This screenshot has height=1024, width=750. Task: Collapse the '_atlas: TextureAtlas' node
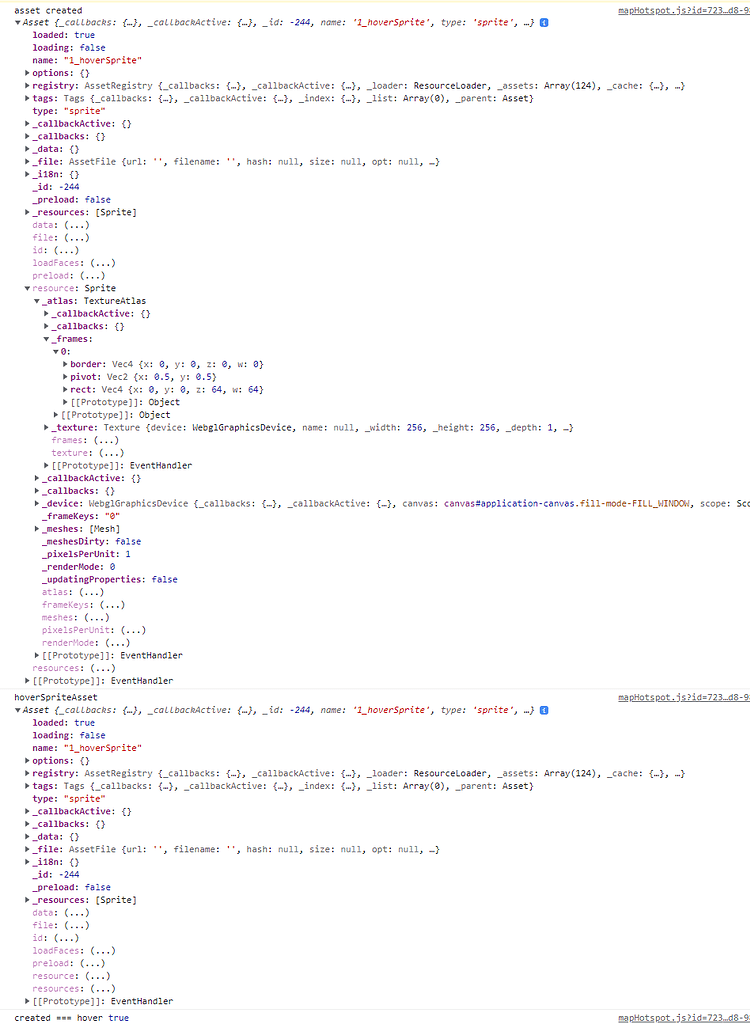pyautogui.click(x=37, y=301)
